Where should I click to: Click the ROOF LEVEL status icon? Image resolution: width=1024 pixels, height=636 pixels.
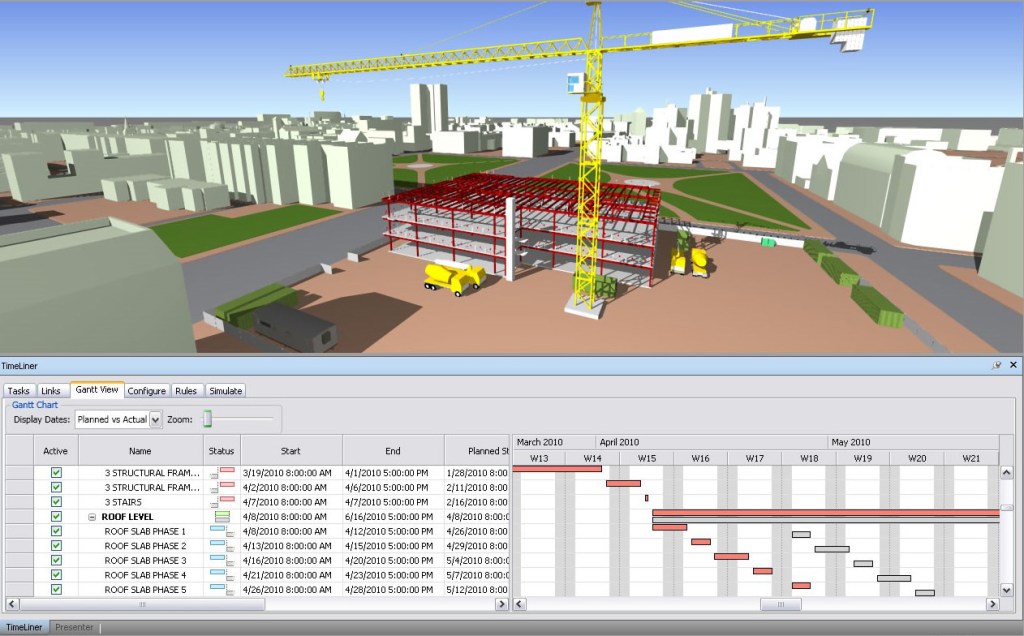click(x=222, y=517)
